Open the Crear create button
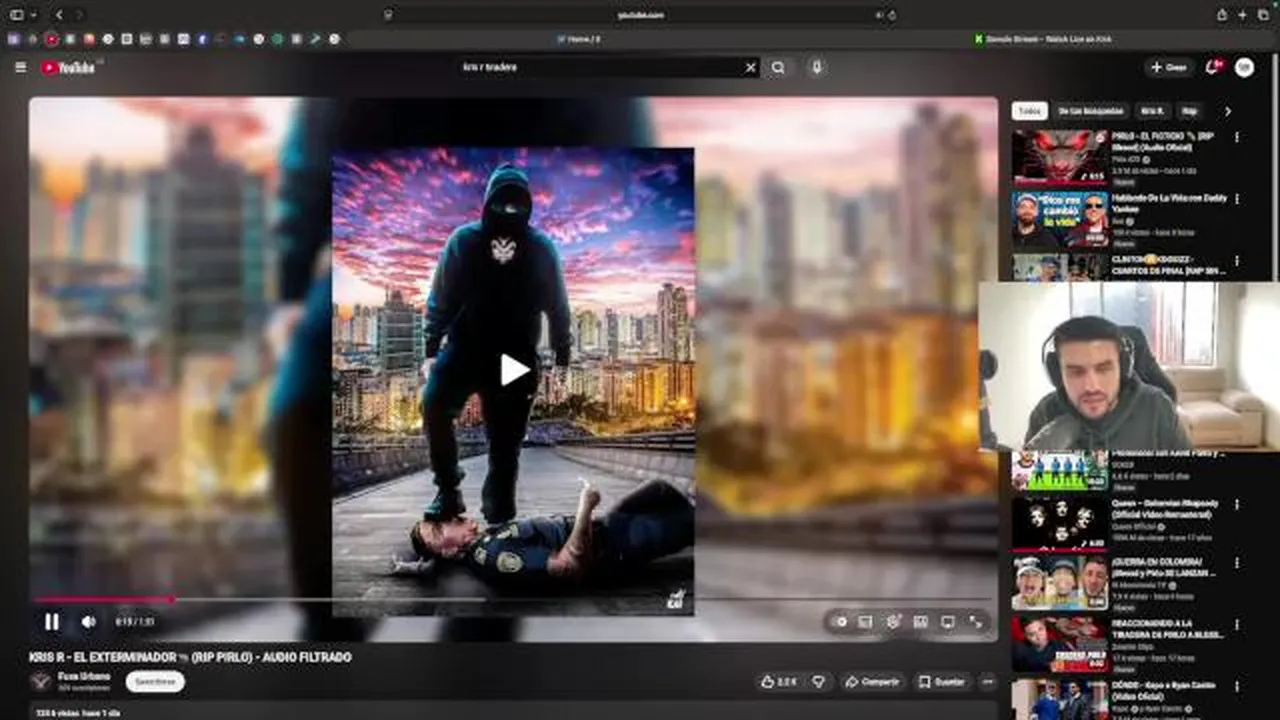 [1168, 67]
